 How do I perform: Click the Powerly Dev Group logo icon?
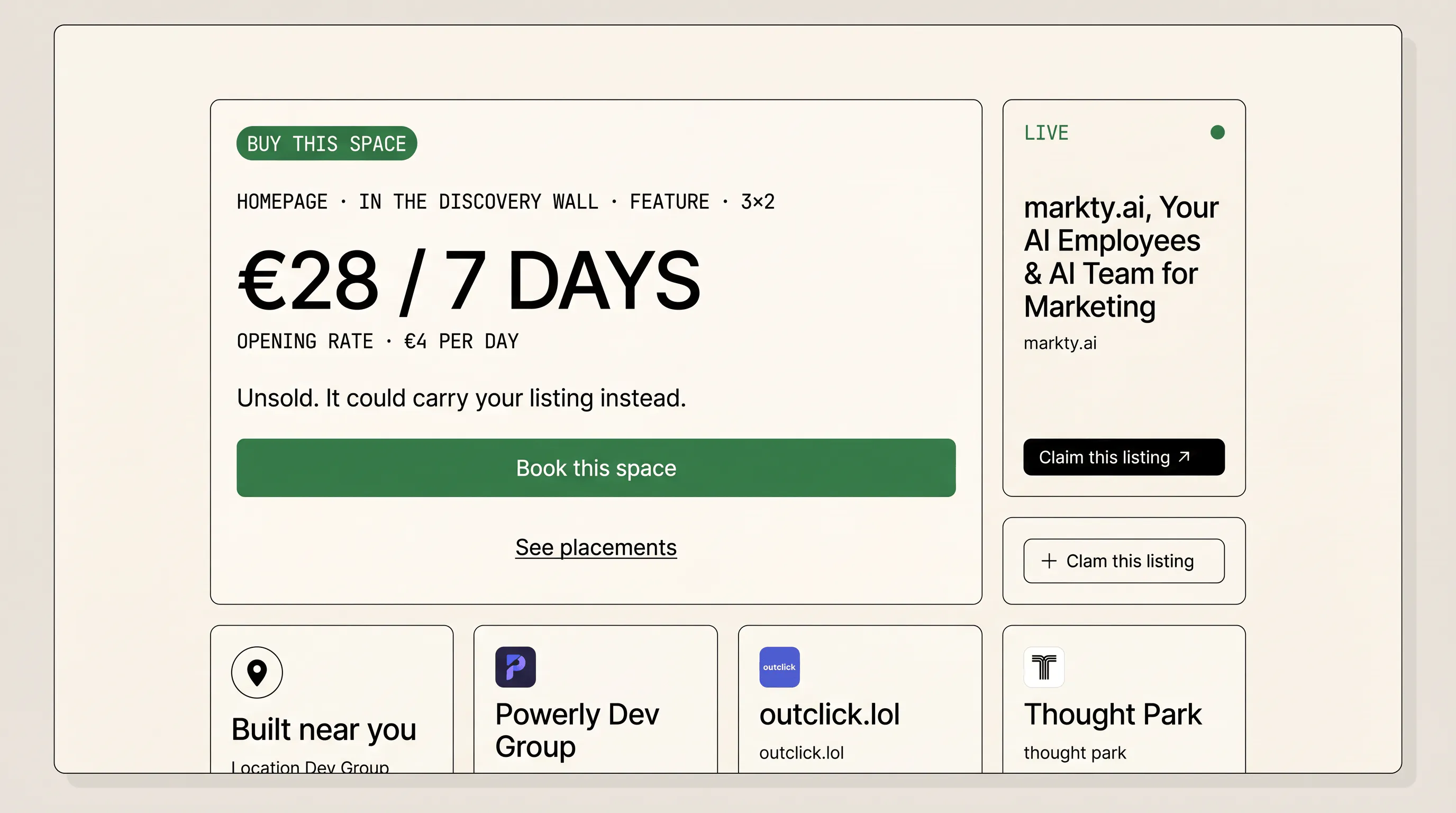coord(515,667)
